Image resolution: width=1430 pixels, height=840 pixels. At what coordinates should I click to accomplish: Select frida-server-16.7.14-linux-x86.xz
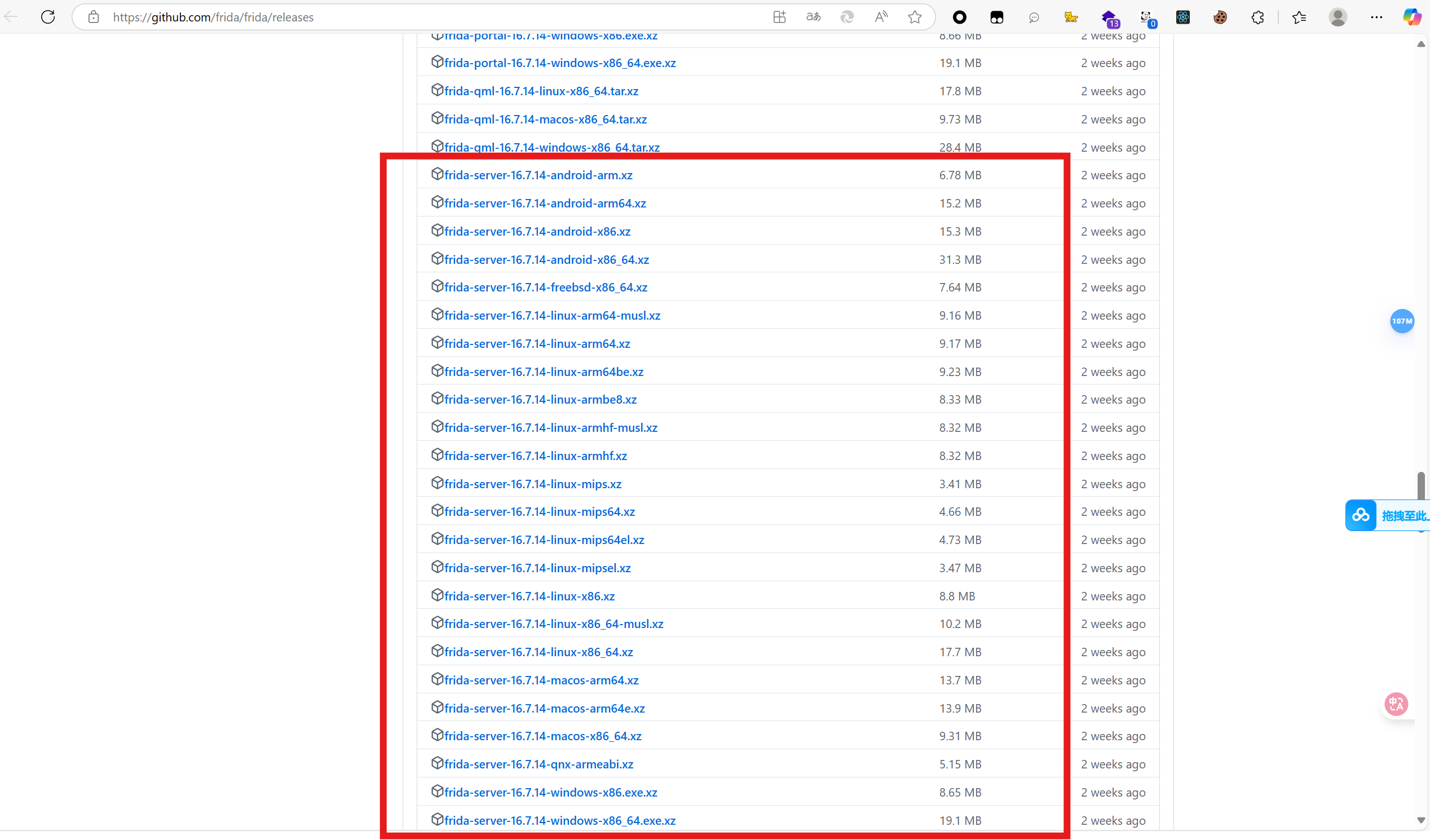point(529,596)
